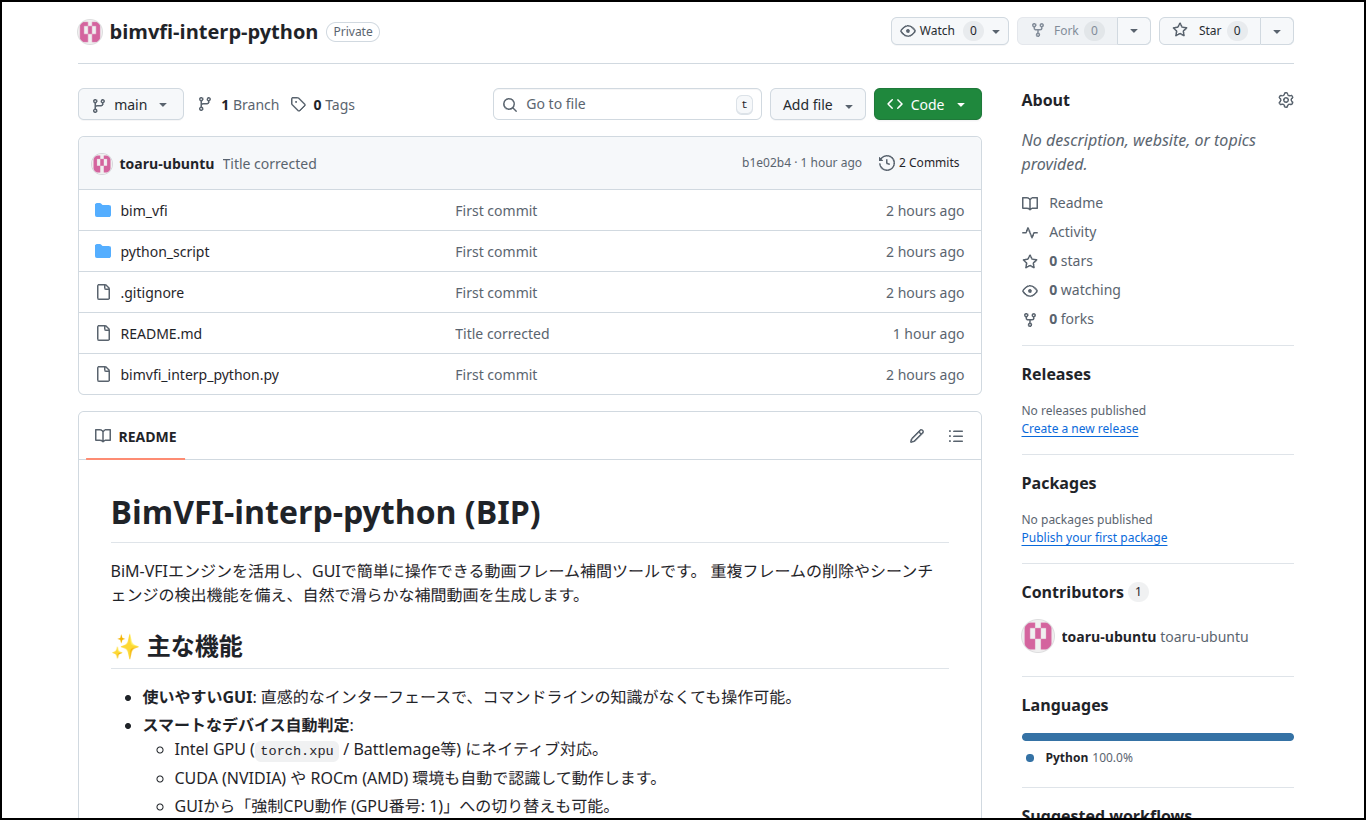Click the 2 Commits history icon

886,163
